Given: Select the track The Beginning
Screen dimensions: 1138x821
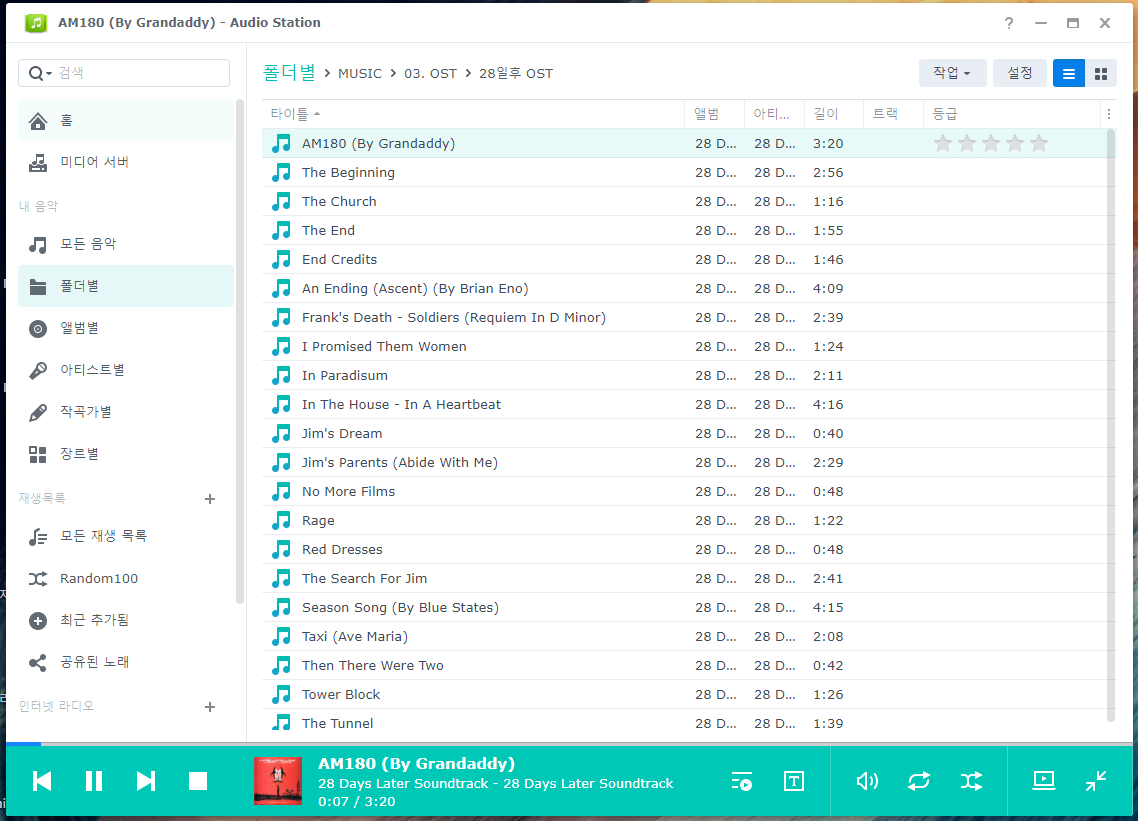Looking at the screenshot, I should click(x=684, y=173).
